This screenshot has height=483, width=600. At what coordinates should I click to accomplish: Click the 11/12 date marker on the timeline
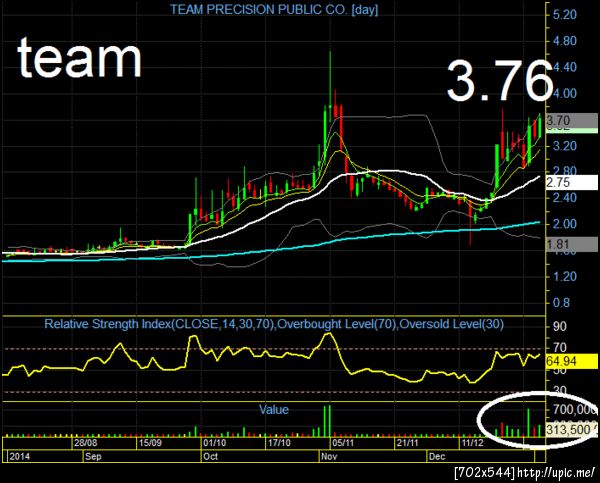point(472,443)
